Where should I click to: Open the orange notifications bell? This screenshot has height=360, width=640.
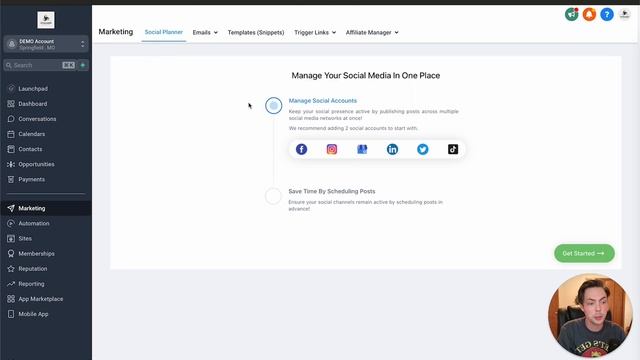click(589, 14)
